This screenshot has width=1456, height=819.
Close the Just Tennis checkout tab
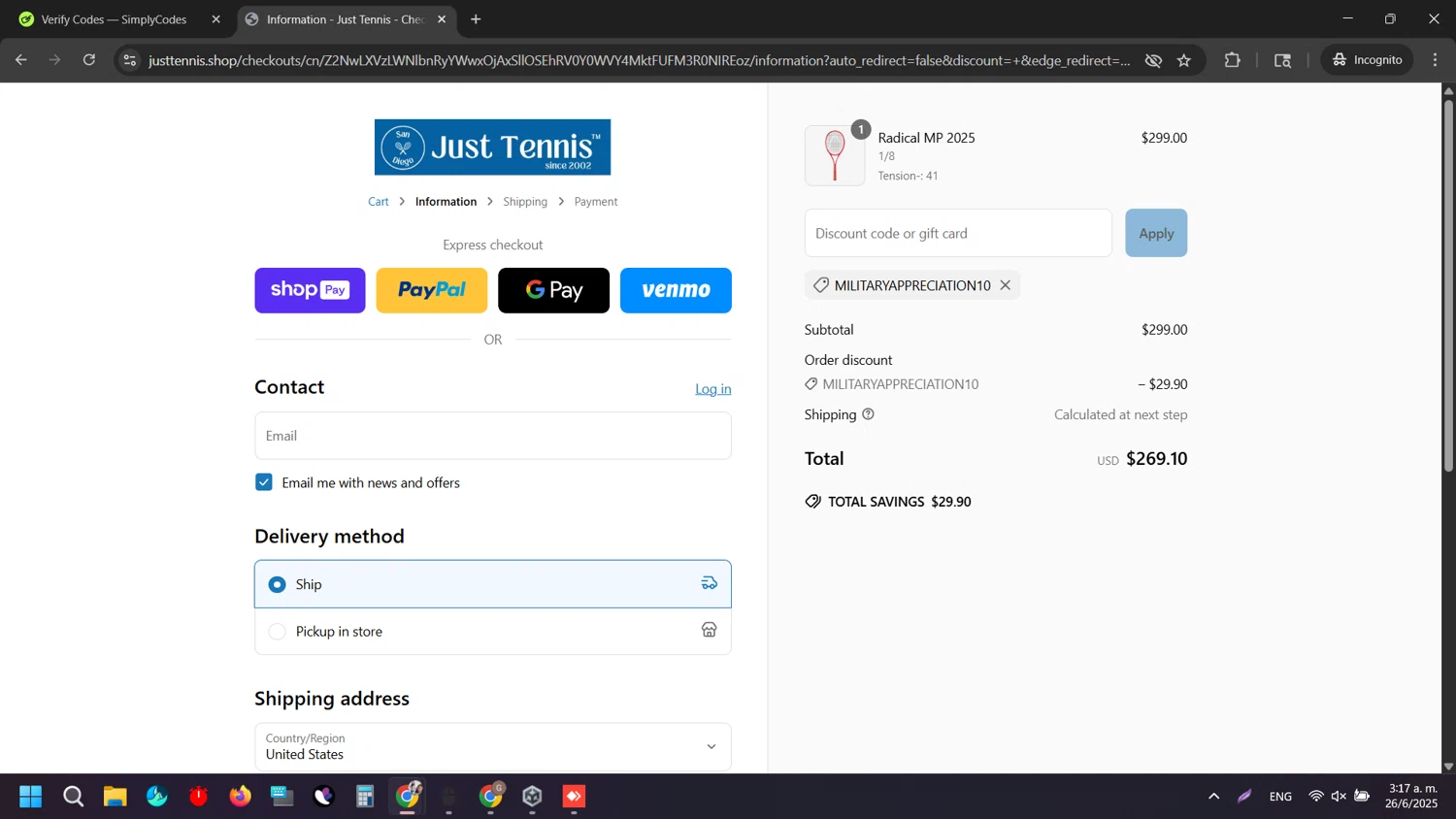442,19
